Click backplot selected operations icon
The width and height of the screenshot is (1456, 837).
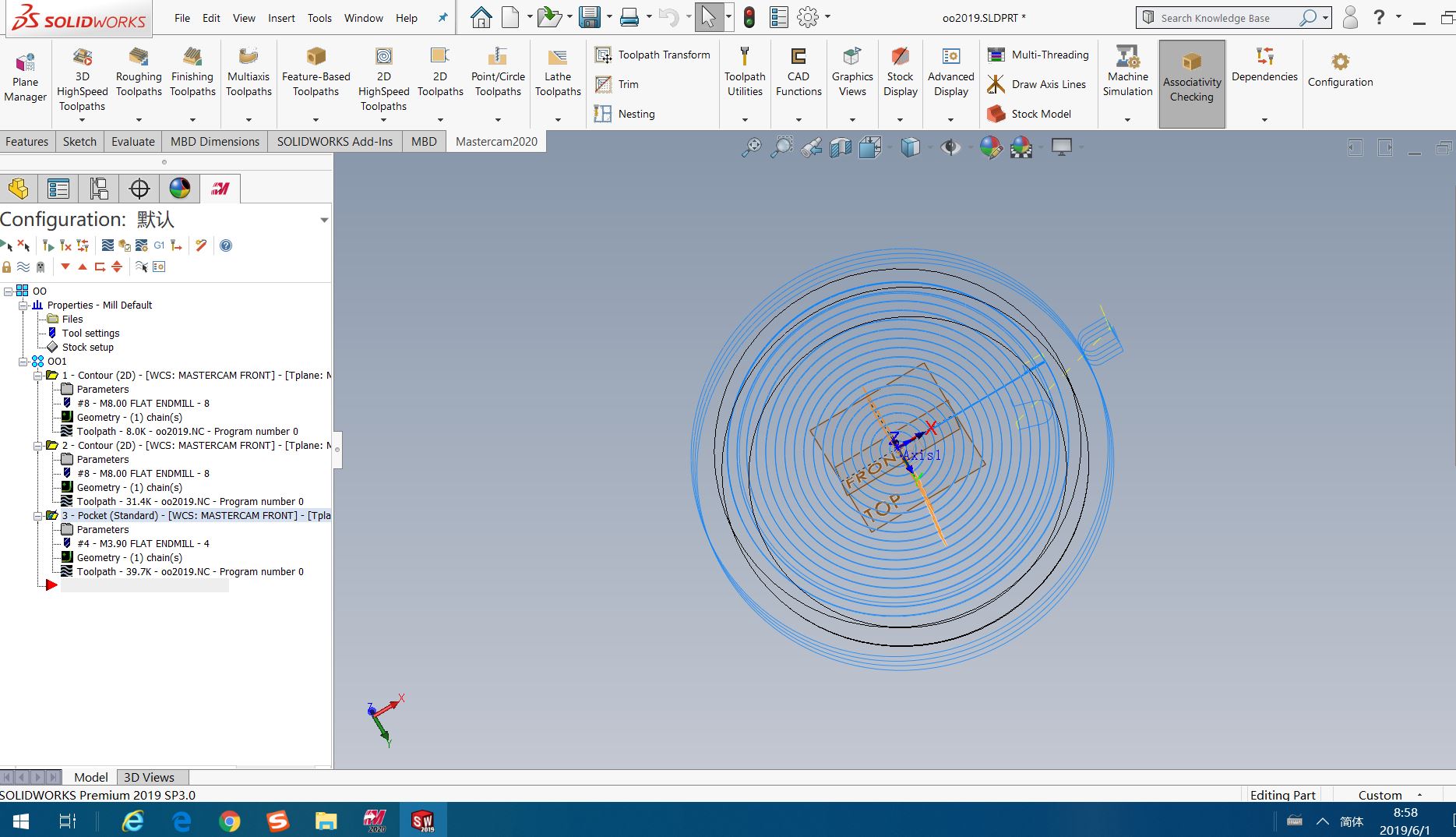(x=108, y=245)
